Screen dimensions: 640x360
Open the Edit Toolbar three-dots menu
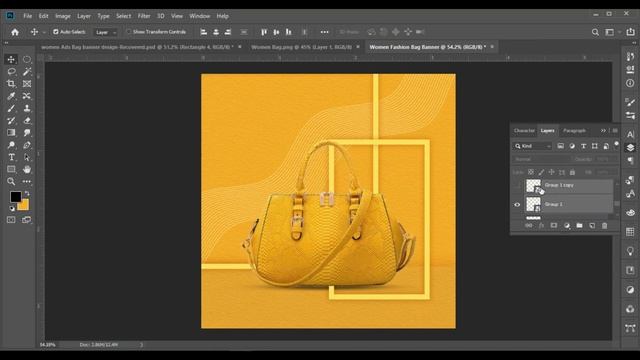click(27, 182)
